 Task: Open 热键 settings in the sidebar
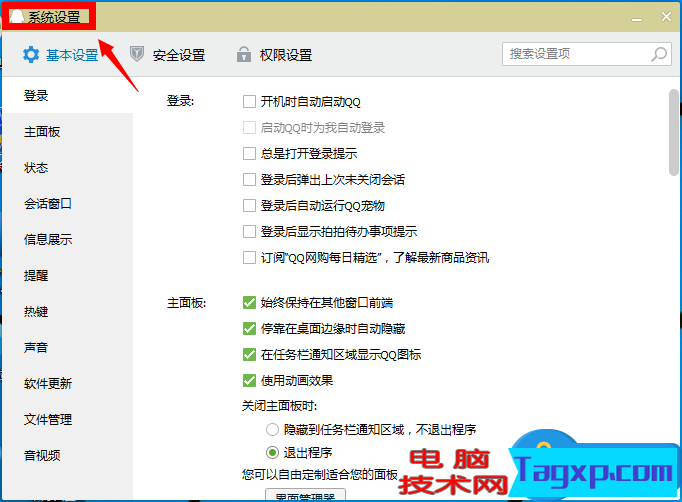pos(67,311)
